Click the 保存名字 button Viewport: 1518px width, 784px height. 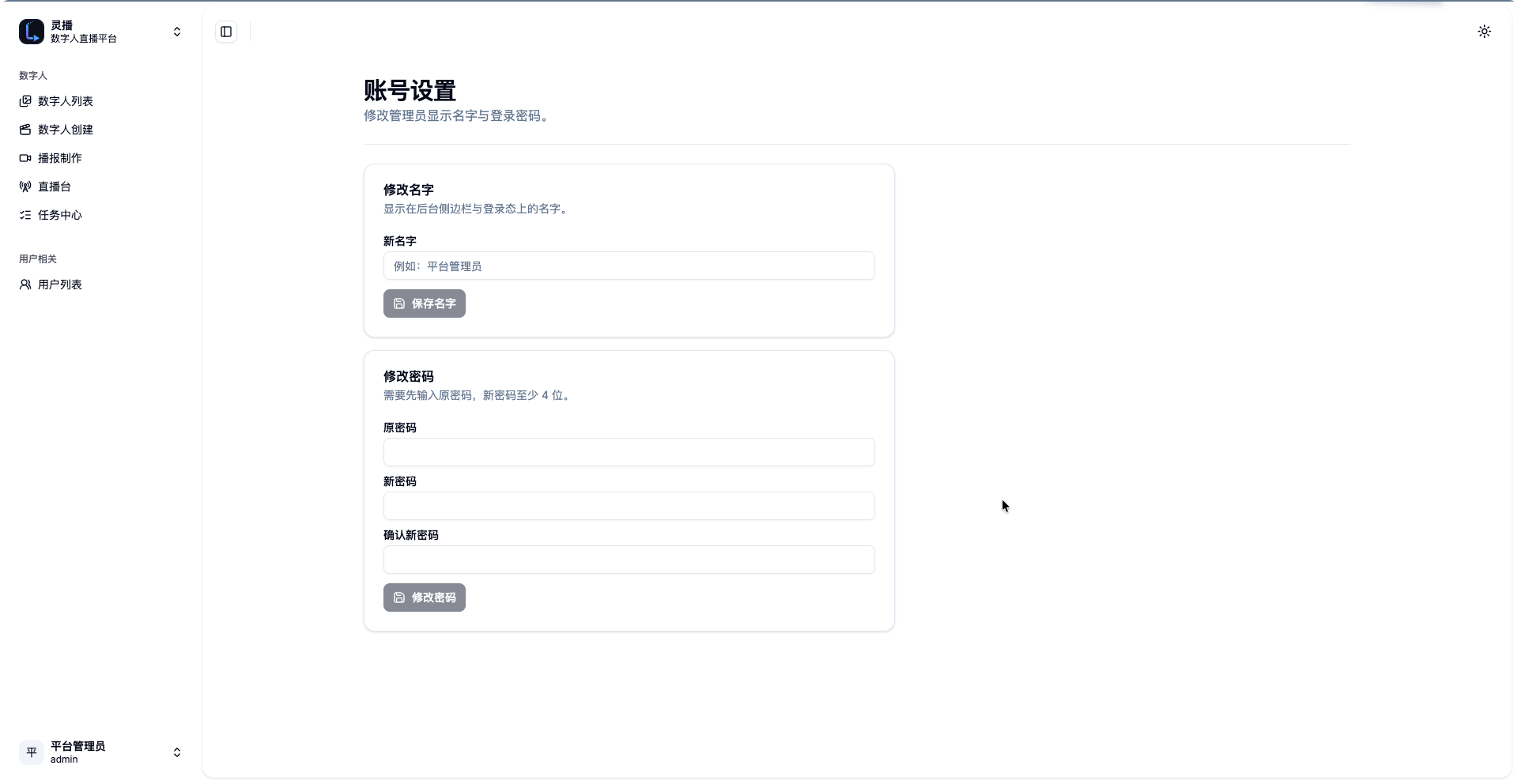[x=425, y=303]
